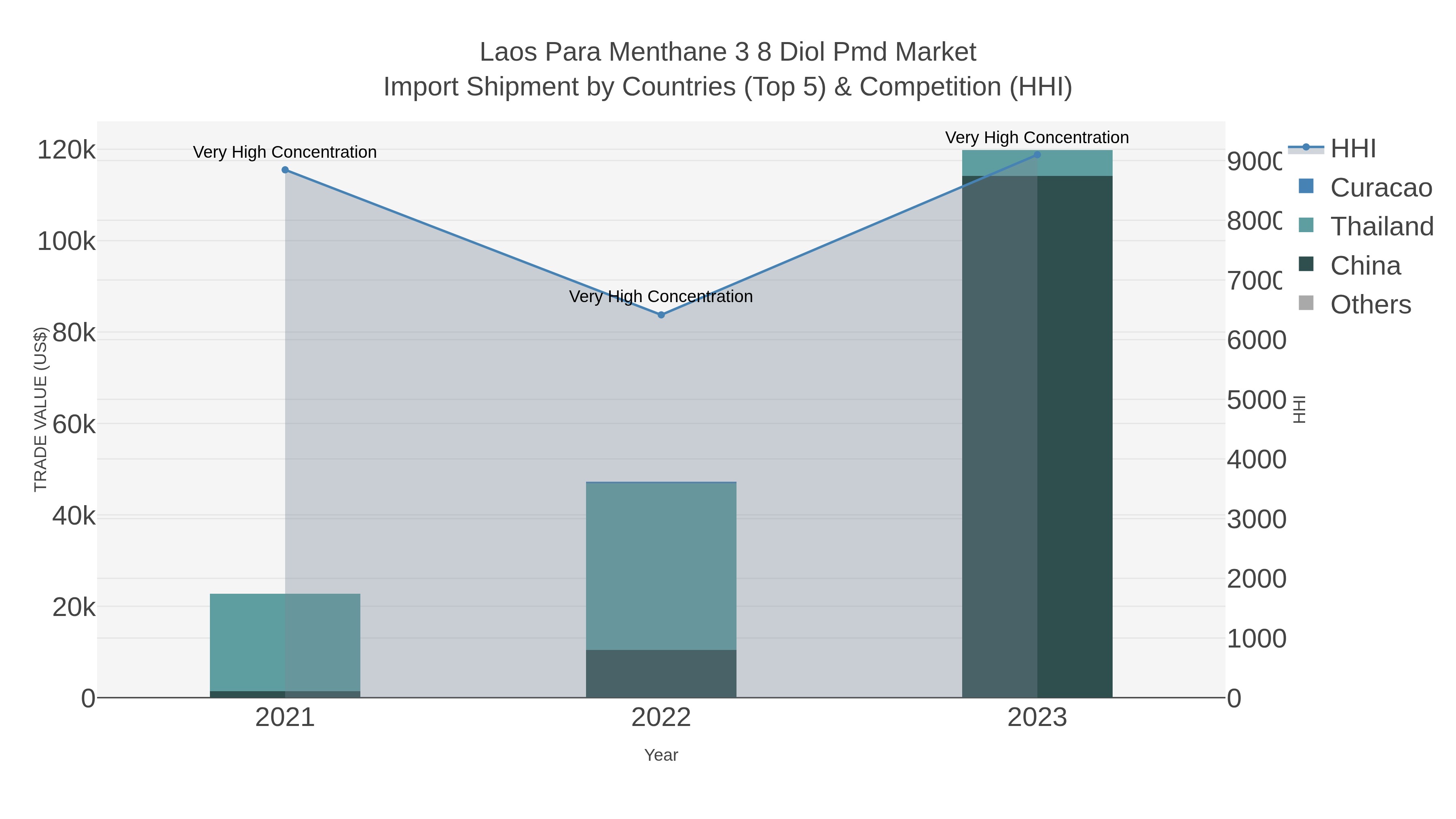Viewport: 1456px width, 819px height.
Task: Click the 60k left axis tick
Action: coord(74,425)
